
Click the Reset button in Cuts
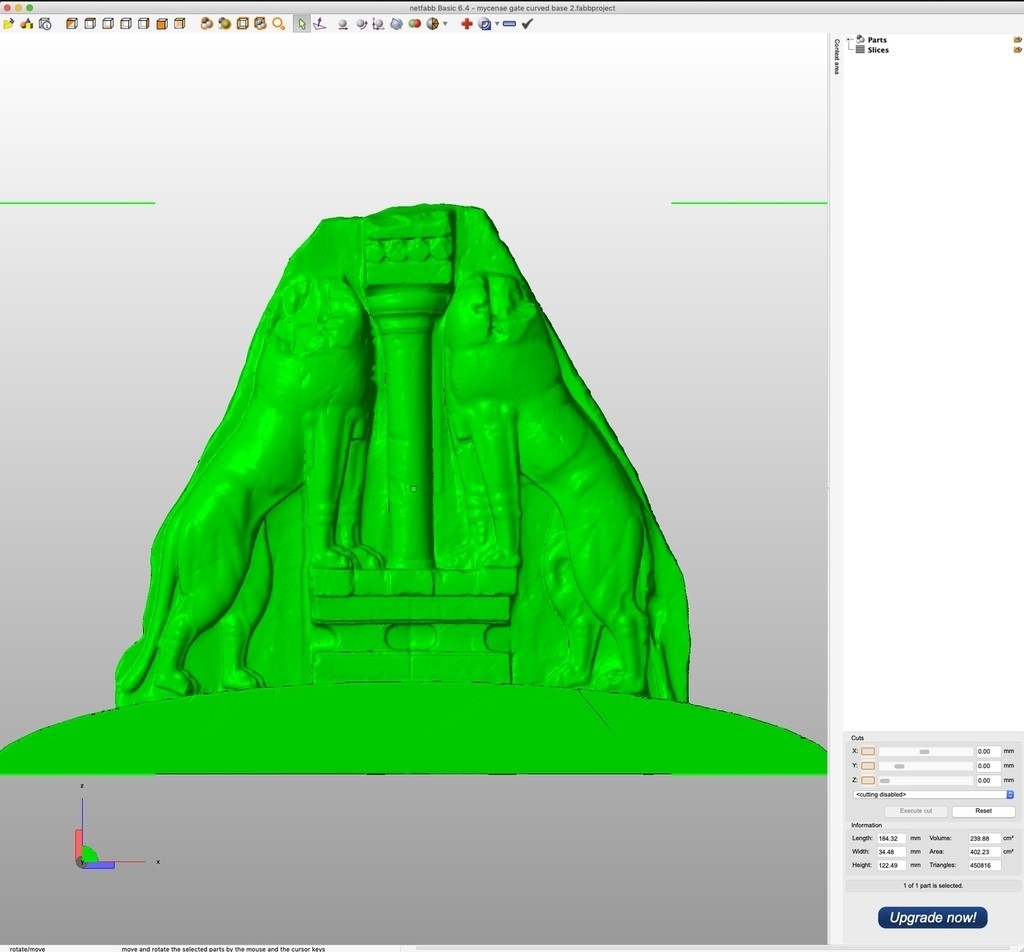coord(984,811)
